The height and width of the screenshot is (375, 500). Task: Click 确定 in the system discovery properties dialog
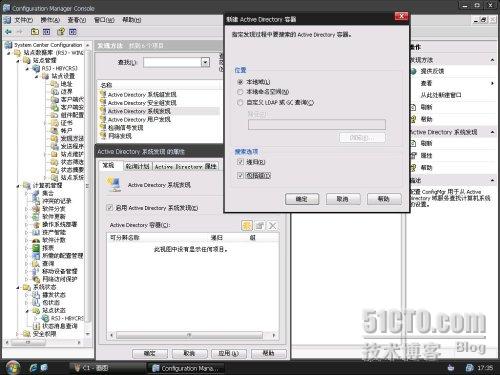pyautogui.click(x=150, y=353)
